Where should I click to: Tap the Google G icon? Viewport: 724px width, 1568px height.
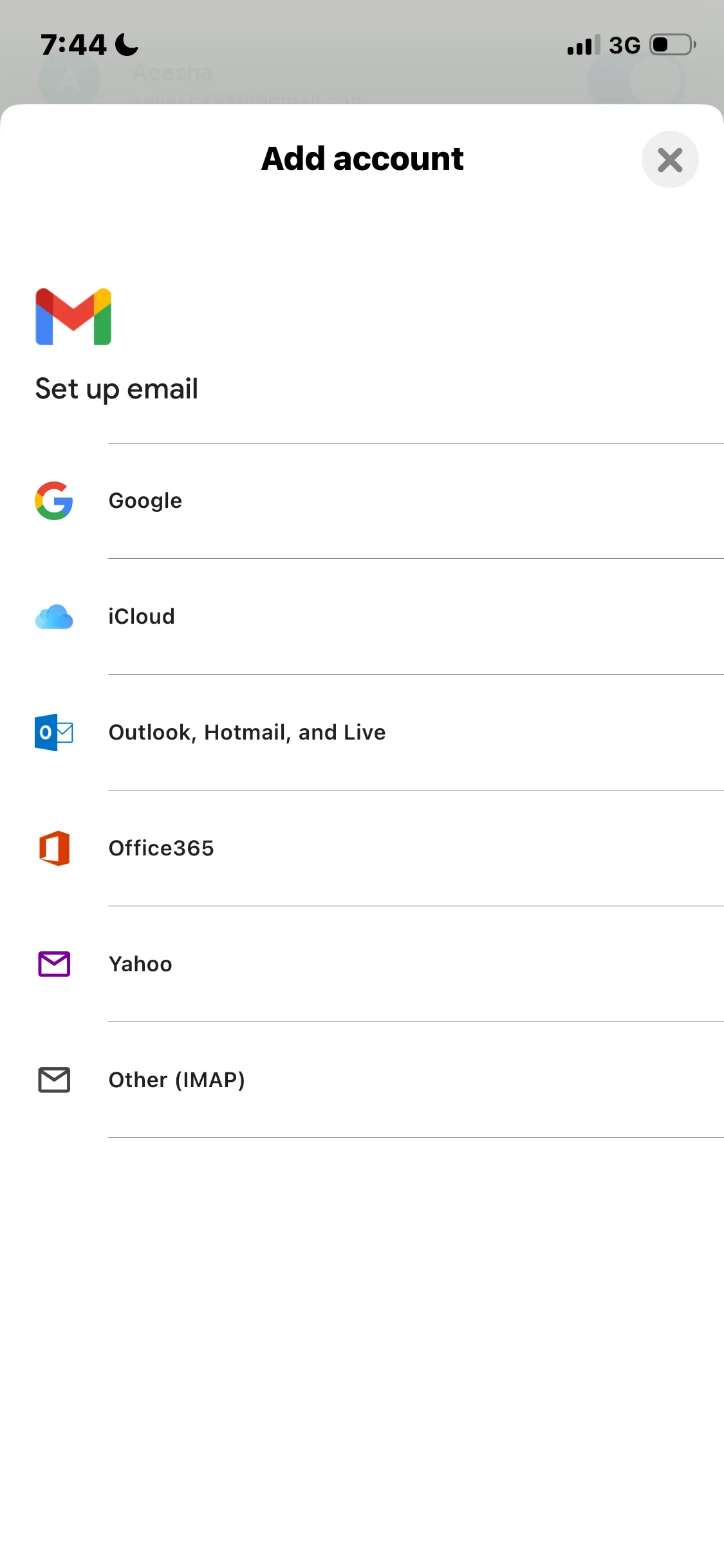point(54,501)
